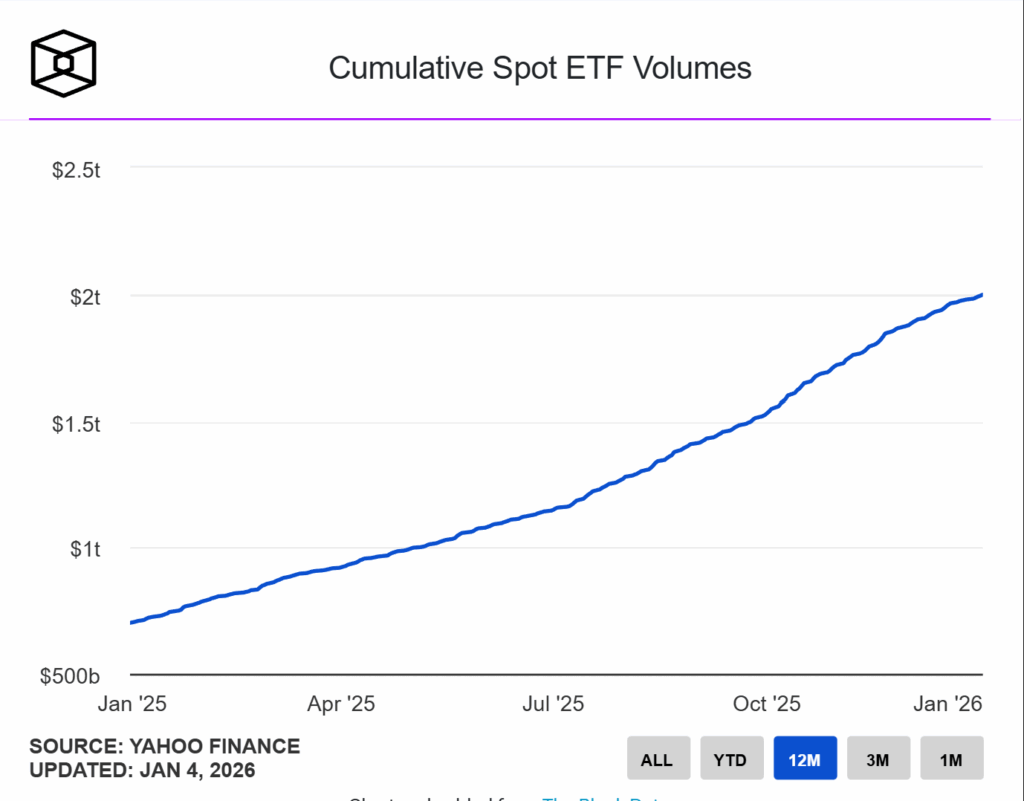Click the chart title text
This screenshot has height=801, width=1024.
click(539, 68)
